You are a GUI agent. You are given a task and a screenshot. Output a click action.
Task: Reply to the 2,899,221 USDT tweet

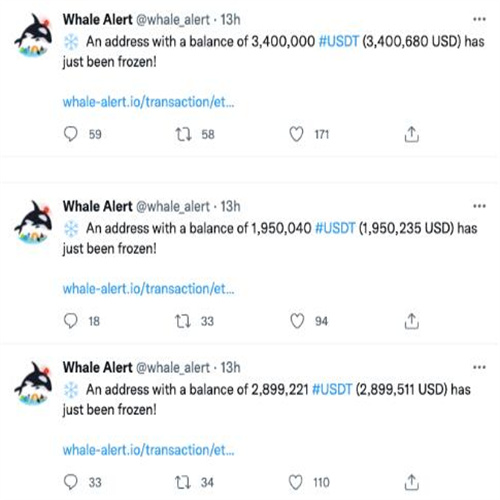[x=71, y=482]
